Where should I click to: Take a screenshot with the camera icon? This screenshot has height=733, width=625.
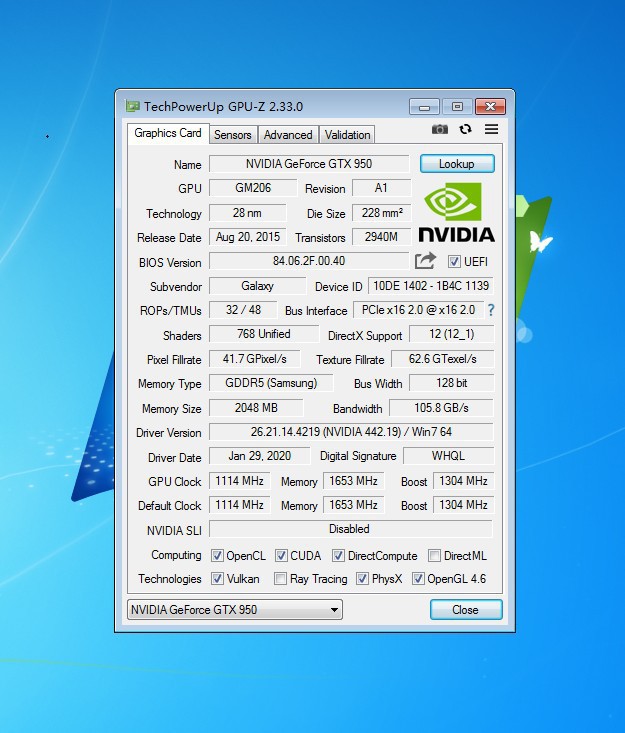(439, 129)
